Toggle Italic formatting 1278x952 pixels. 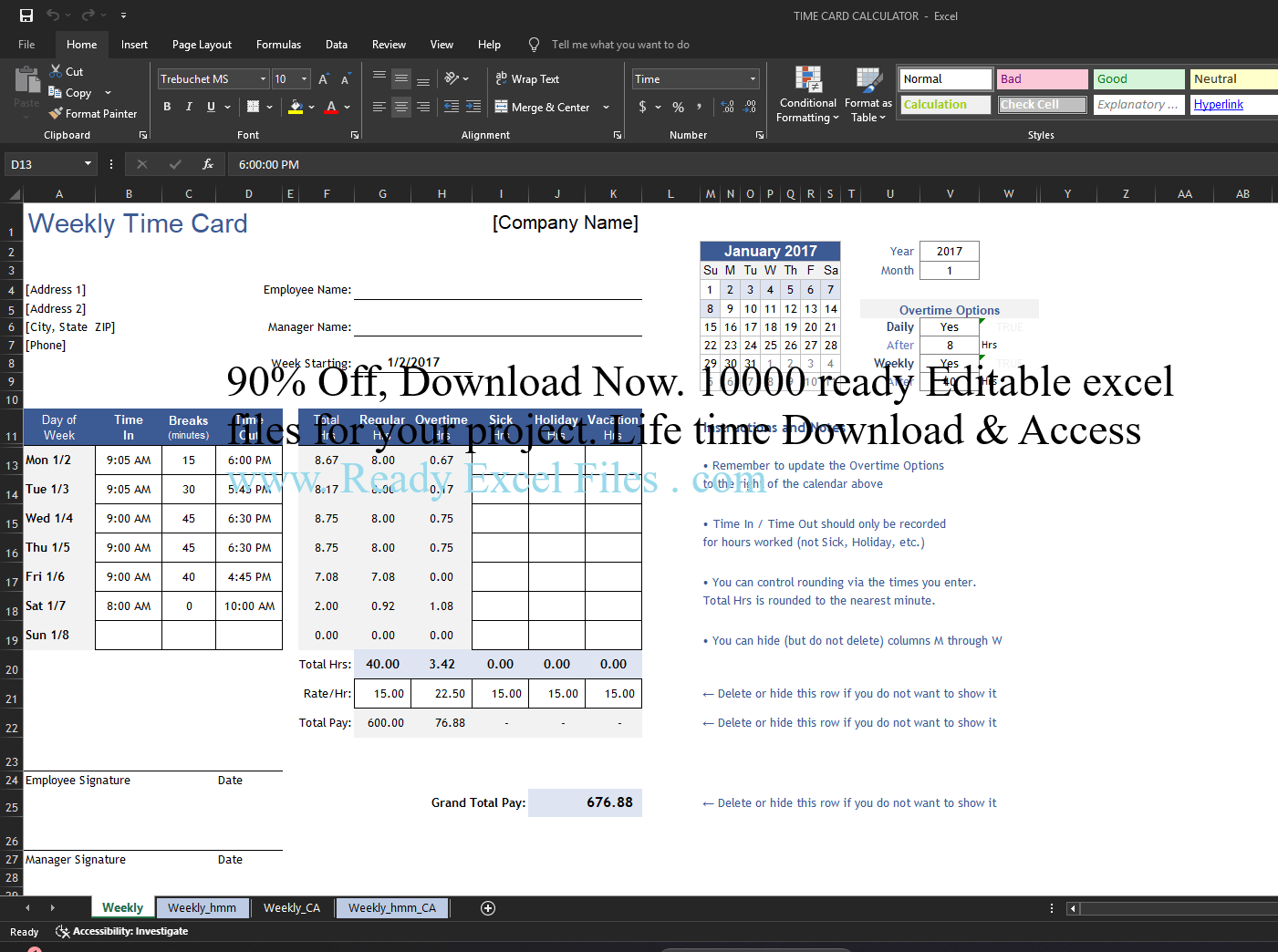pyautogui.click(x=189, y=107)
